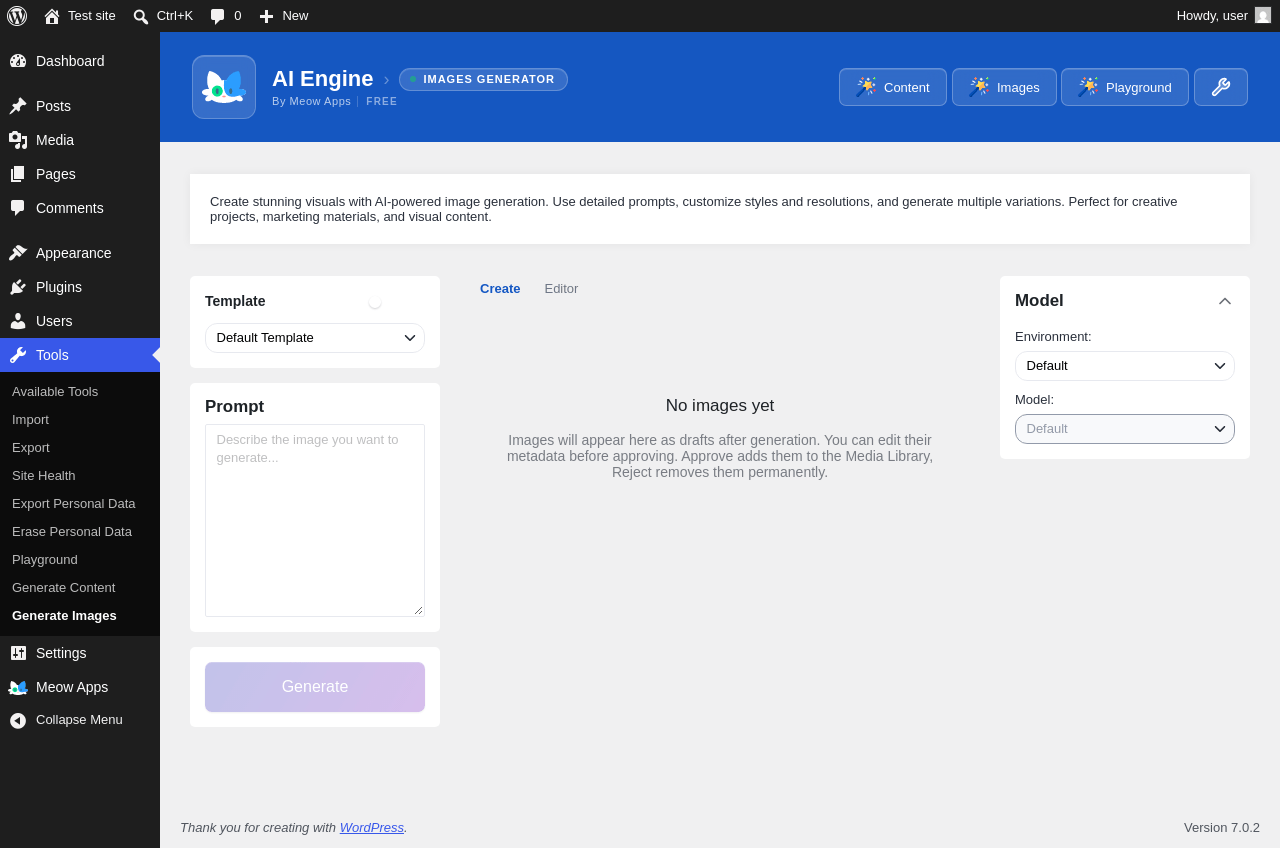Click the Pages icon in sidebar
Viewport: 1280px width, 848px height.
point(18,174)
